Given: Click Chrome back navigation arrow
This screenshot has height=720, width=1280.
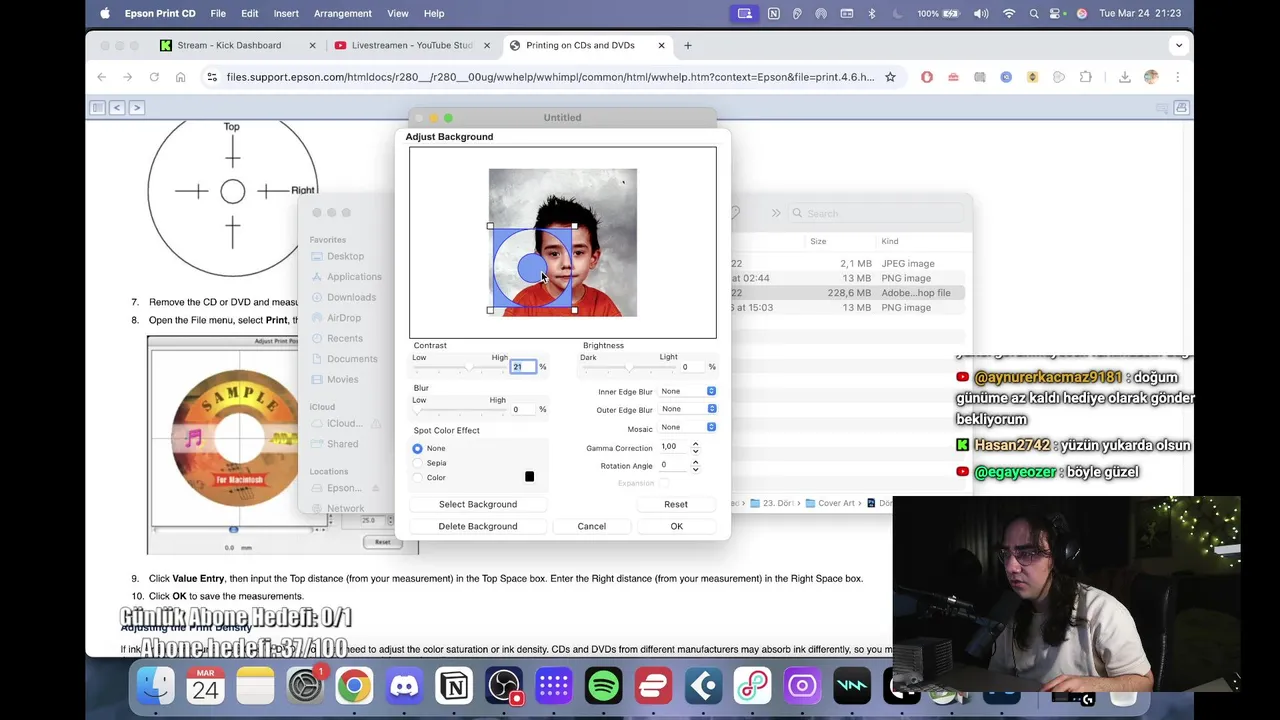Looking at the screenshot, I should tap(101, 77).
